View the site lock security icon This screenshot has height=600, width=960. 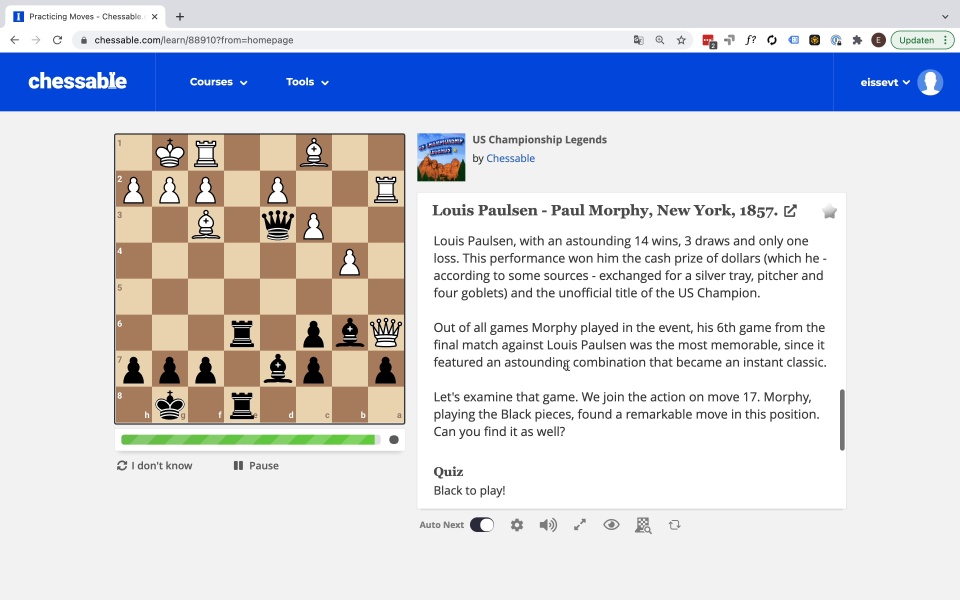click(83, 40)
